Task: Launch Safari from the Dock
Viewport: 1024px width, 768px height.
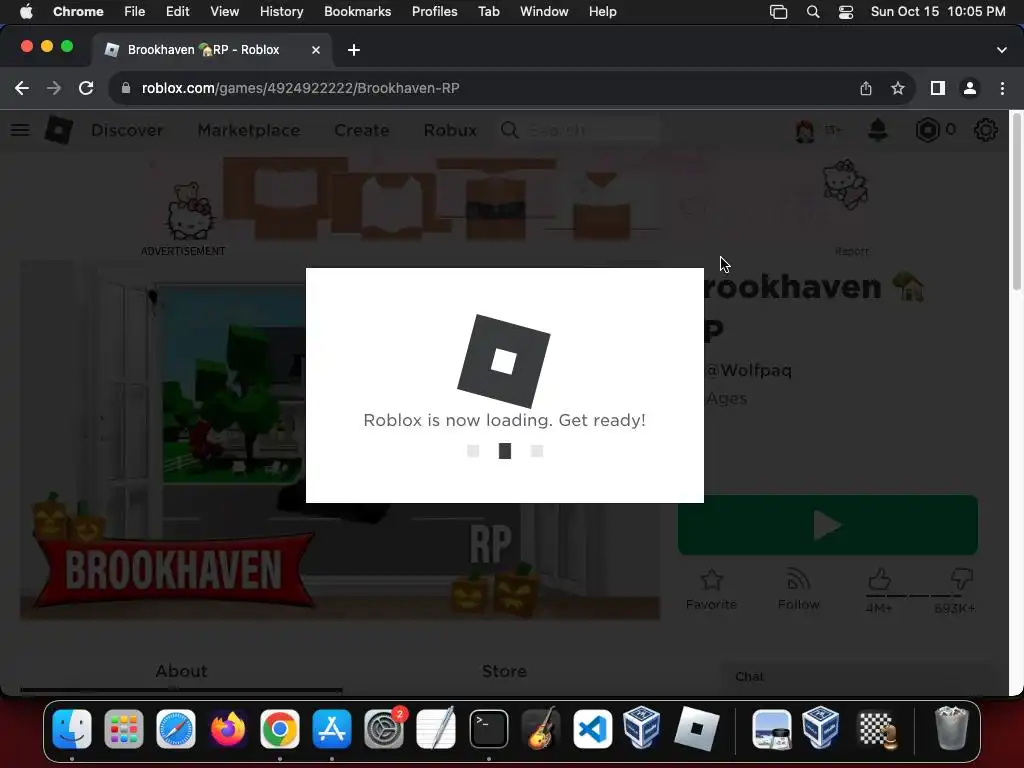Action: click(176, 729)
